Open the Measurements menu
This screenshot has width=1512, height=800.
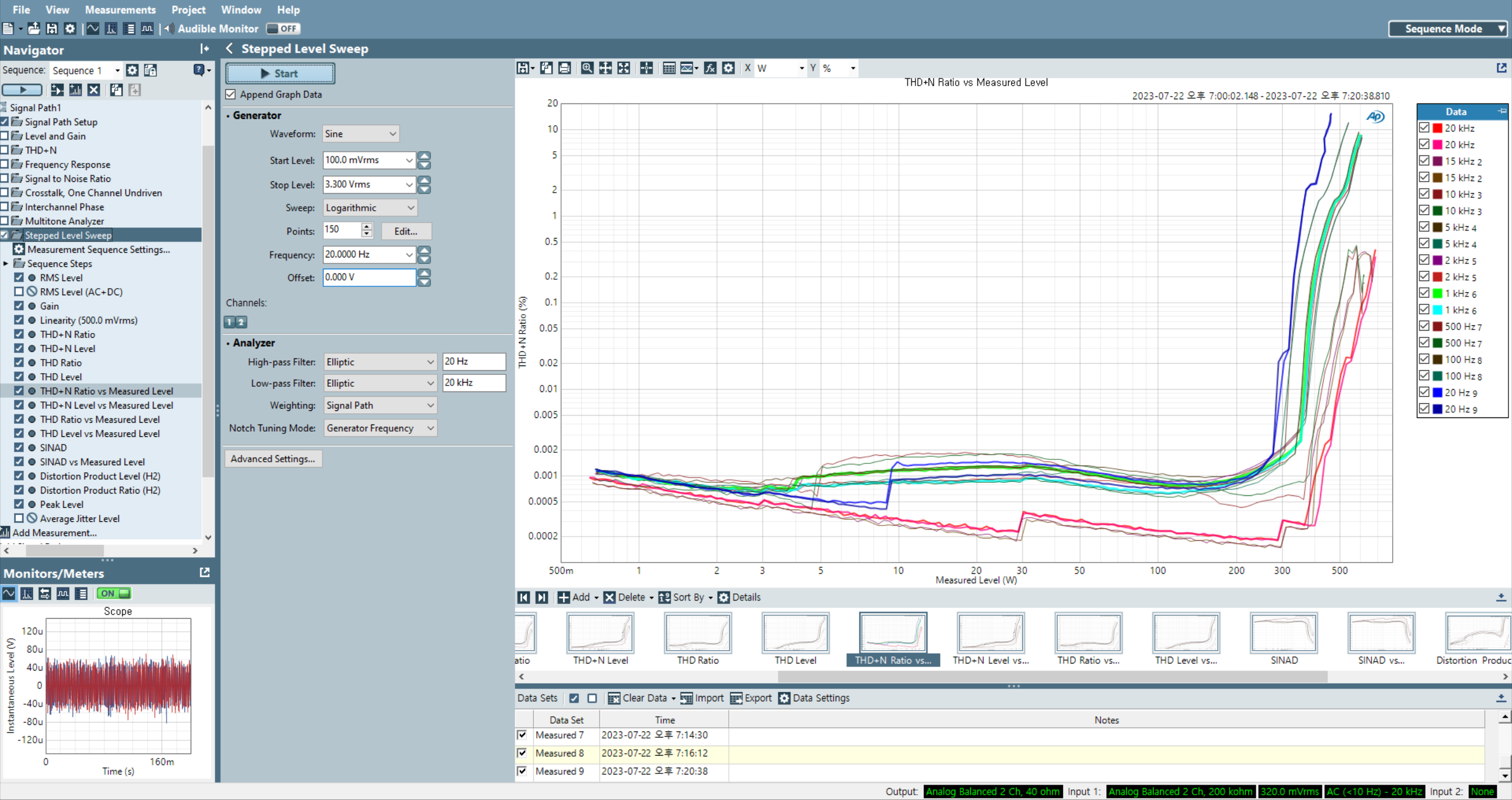(x=120, y=9)
